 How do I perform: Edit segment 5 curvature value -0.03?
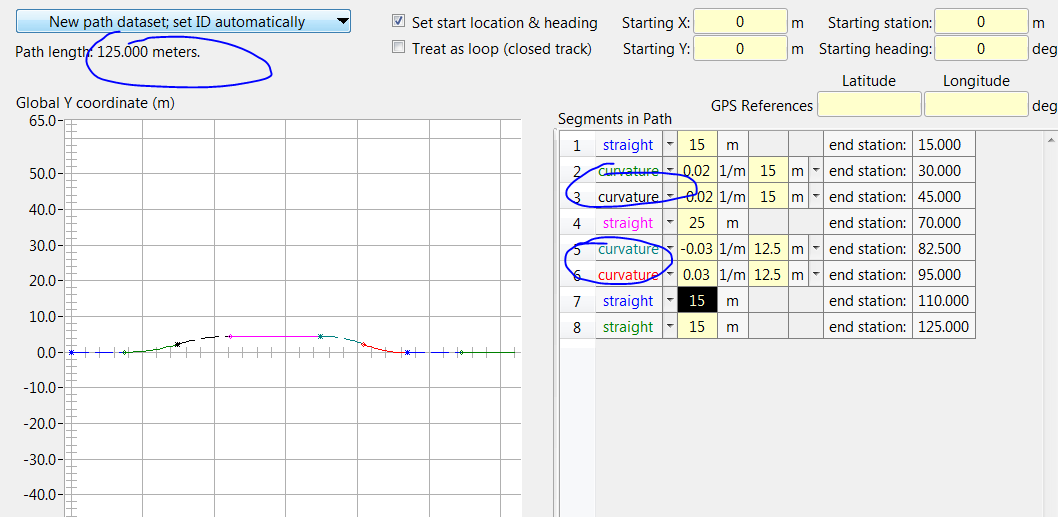pos(697,248)
